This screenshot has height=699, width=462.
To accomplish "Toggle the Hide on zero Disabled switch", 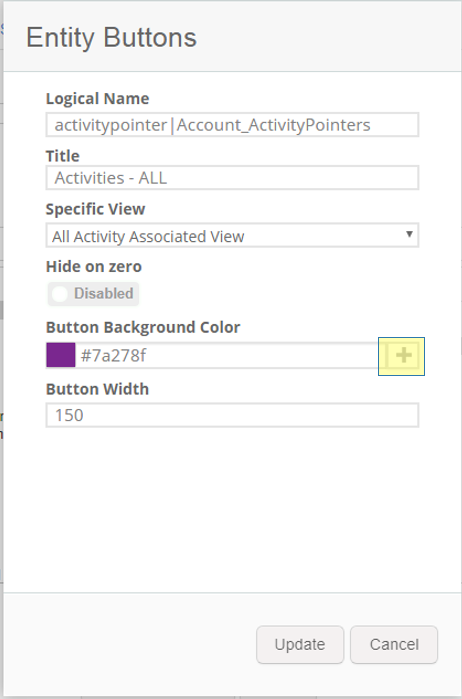I will coord(93,294).
